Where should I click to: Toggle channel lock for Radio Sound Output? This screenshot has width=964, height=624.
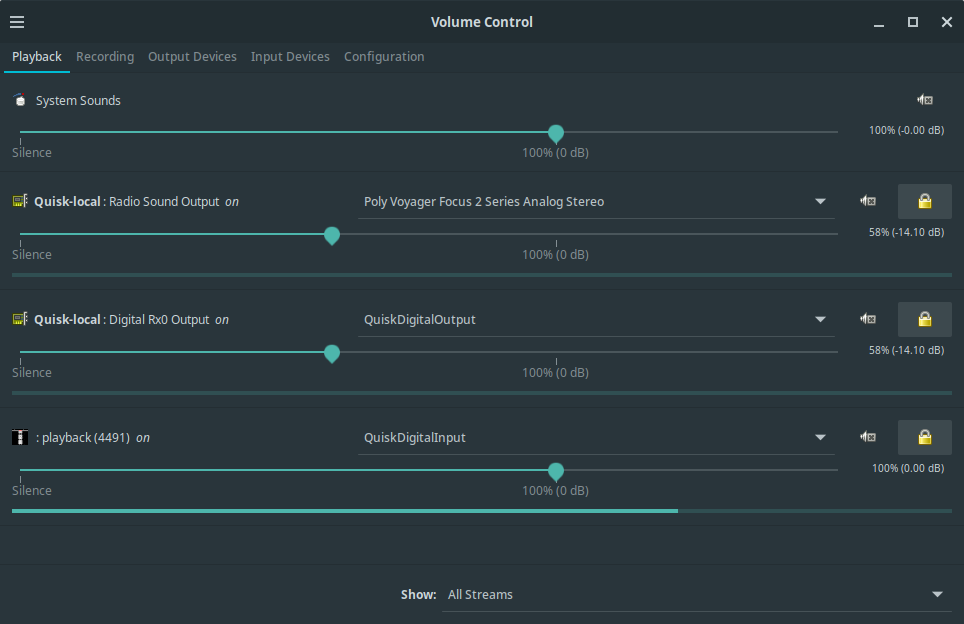click(924, 202)
